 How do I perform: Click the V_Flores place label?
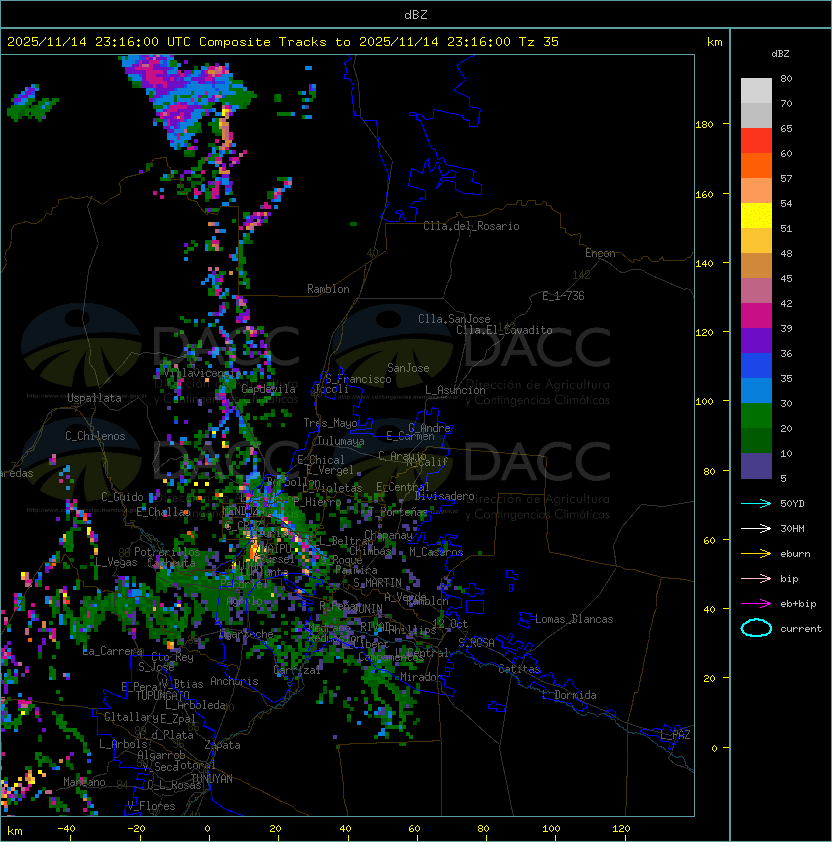click(x=151, y=806)
